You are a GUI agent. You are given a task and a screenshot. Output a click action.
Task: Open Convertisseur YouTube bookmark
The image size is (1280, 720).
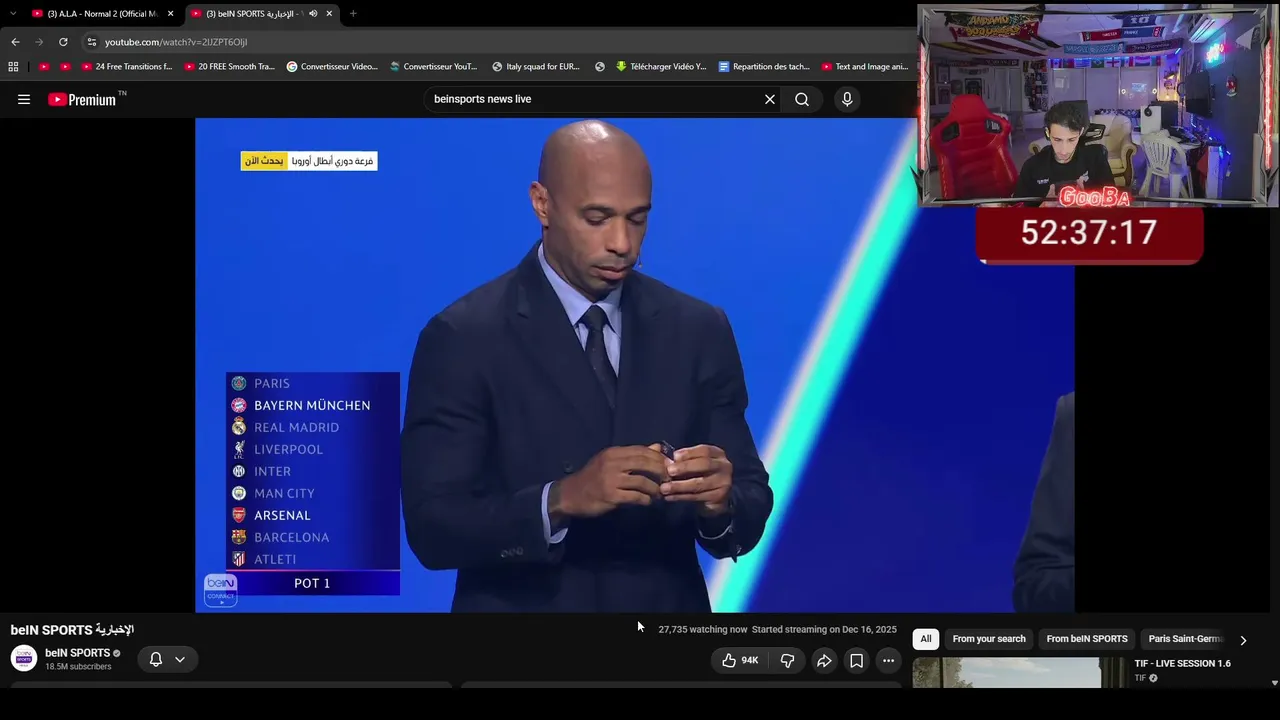click(434, 67)
